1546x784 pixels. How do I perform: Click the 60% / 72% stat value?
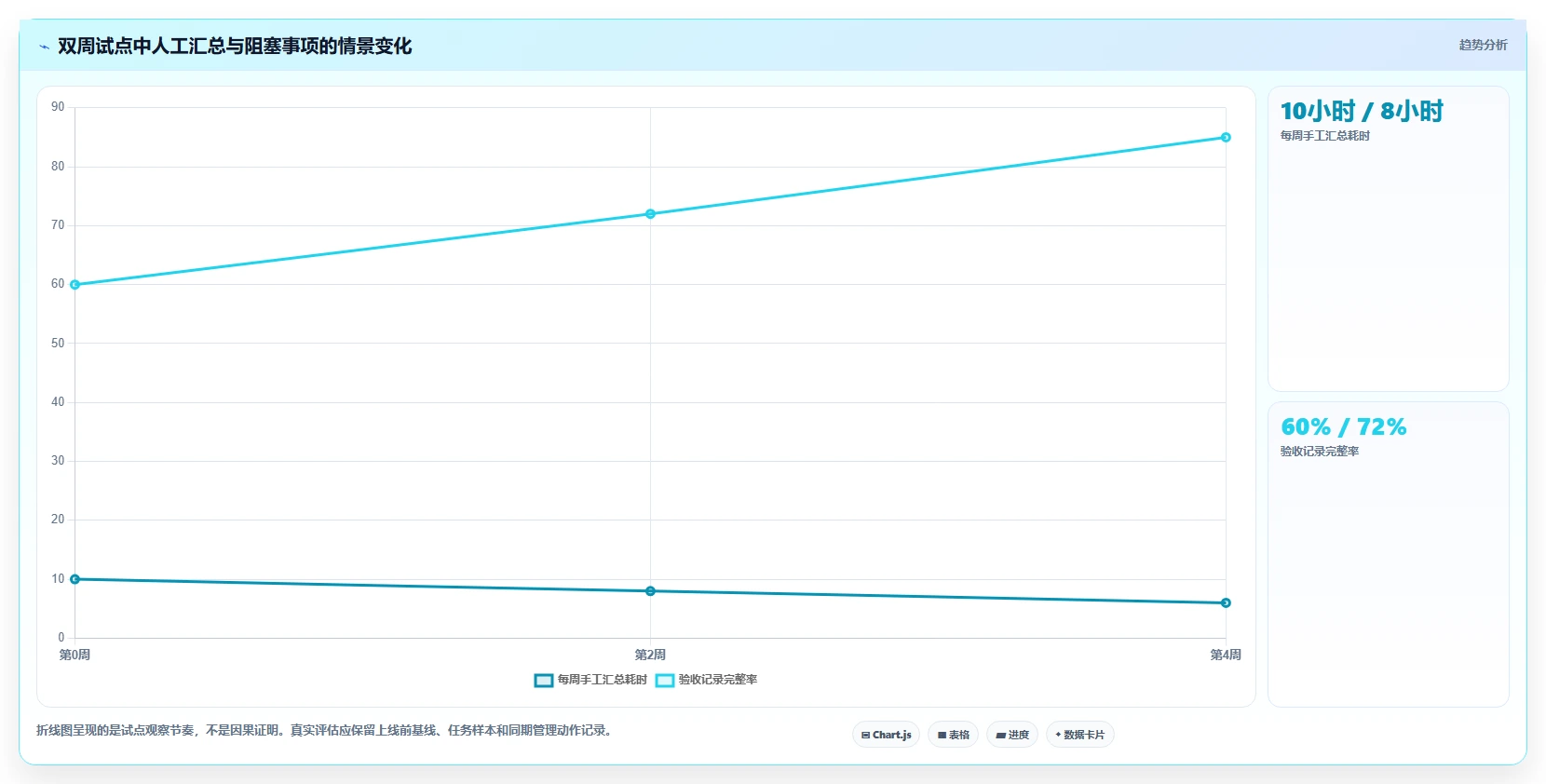click(x=1343, y=427)
